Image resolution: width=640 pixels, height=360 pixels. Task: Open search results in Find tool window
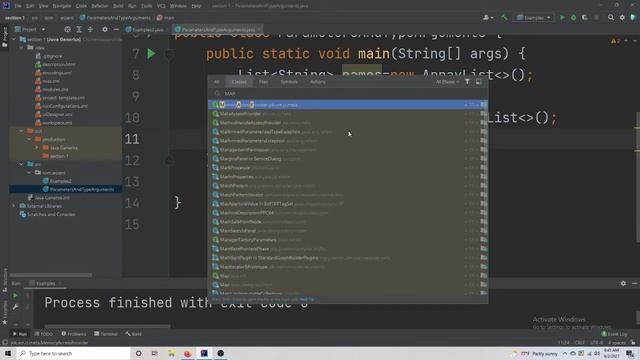tap(478, 82)
